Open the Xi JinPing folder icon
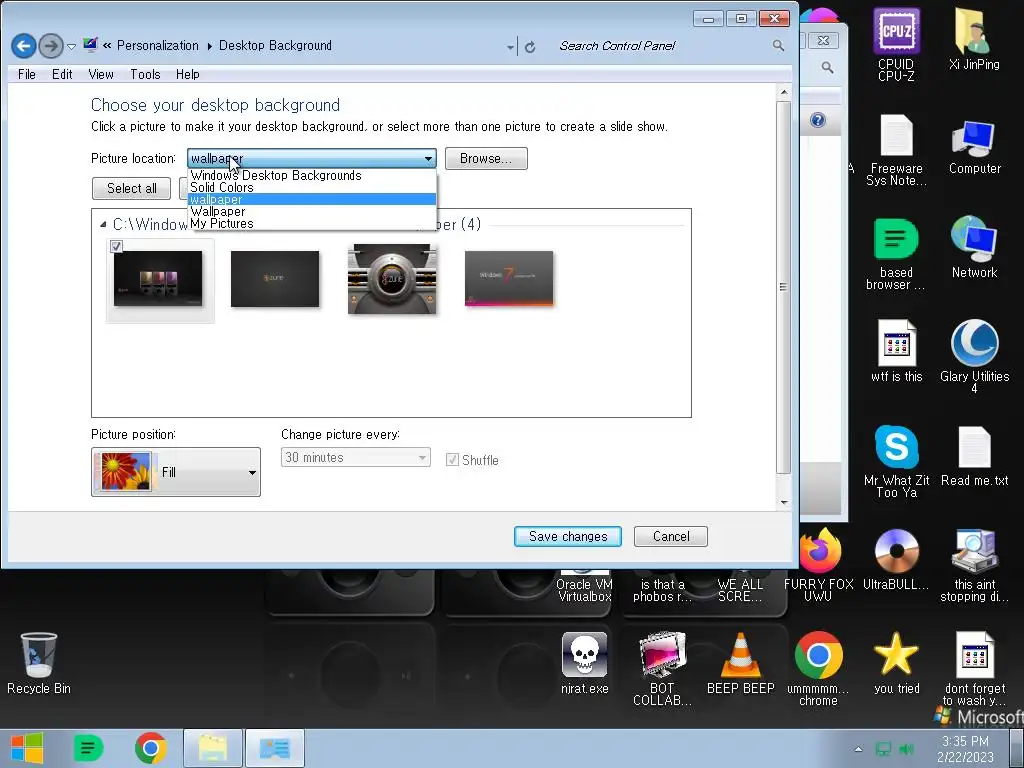The image size is (1024, 768). (974, 38)
